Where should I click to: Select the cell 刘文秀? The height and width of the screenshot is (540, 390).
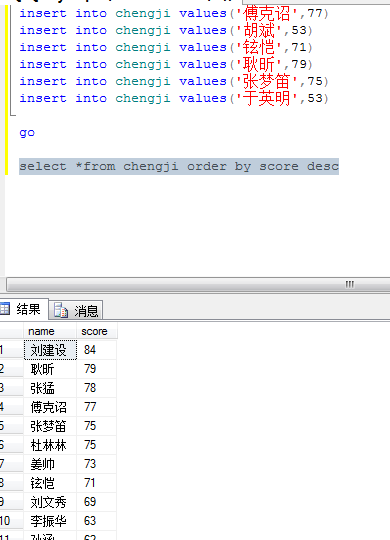click(x=50, y=502)
